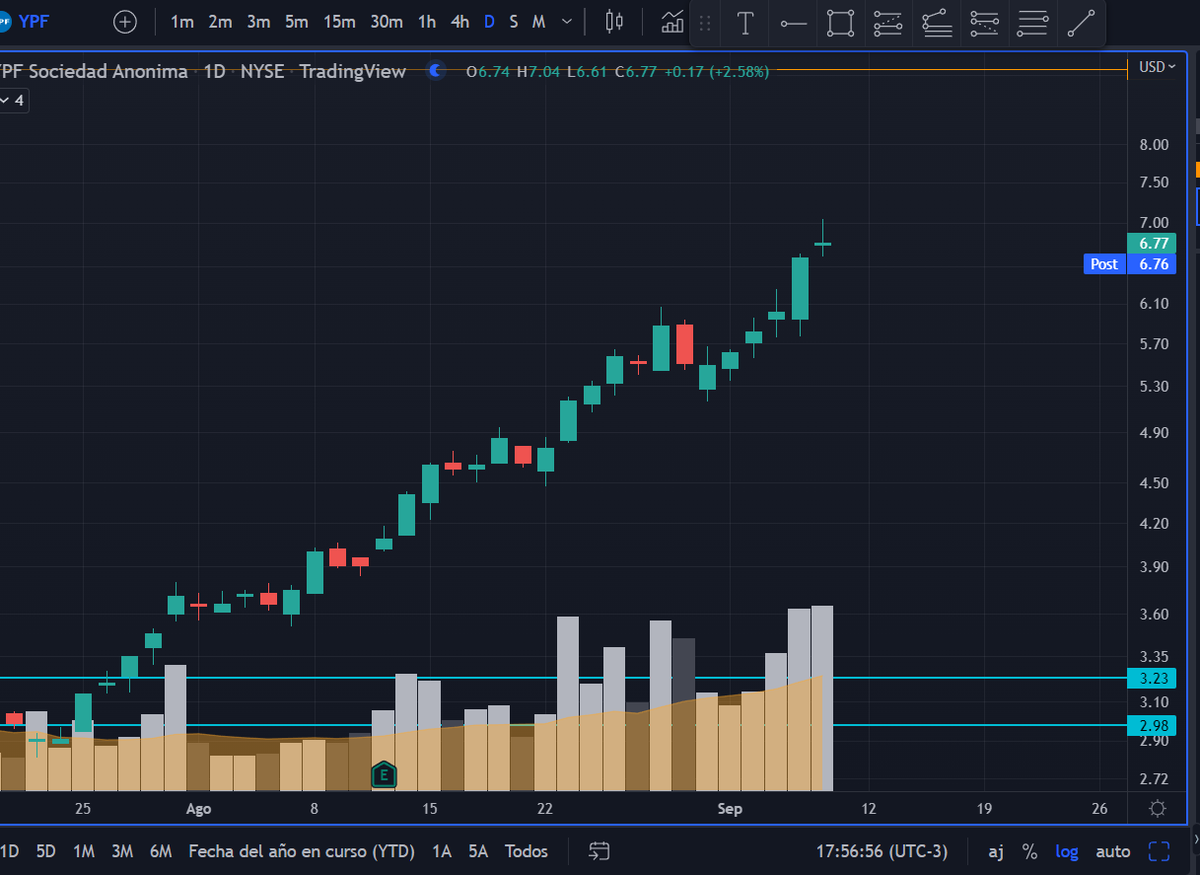
Task: Set the chart range to 1A
Action: (441, 851)
